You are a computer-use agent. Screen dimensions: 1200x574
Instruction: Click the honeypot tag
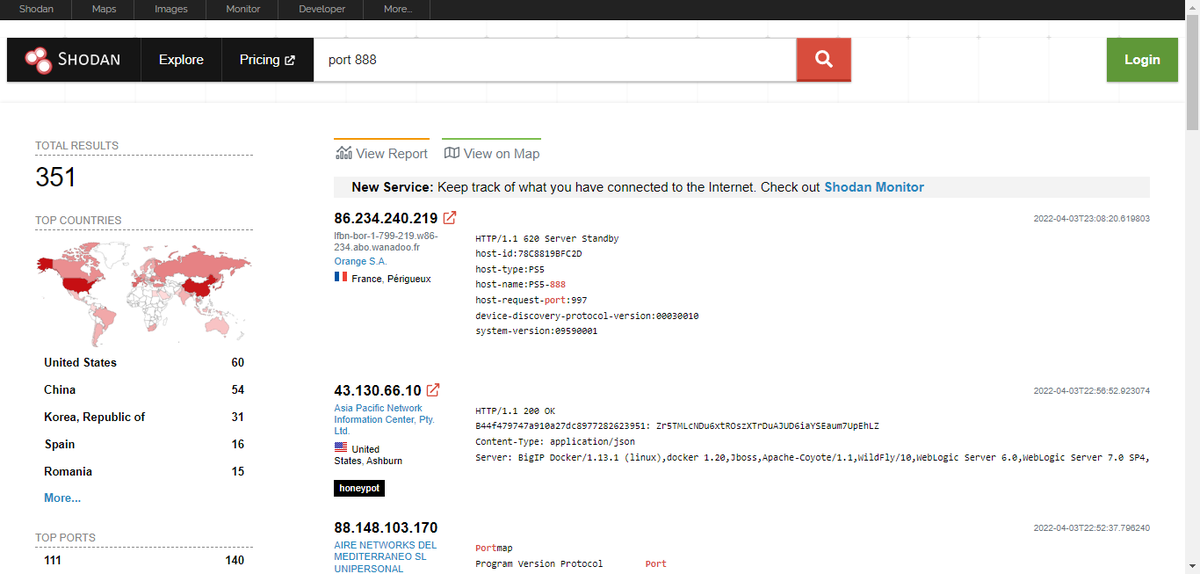coord(359,488)
